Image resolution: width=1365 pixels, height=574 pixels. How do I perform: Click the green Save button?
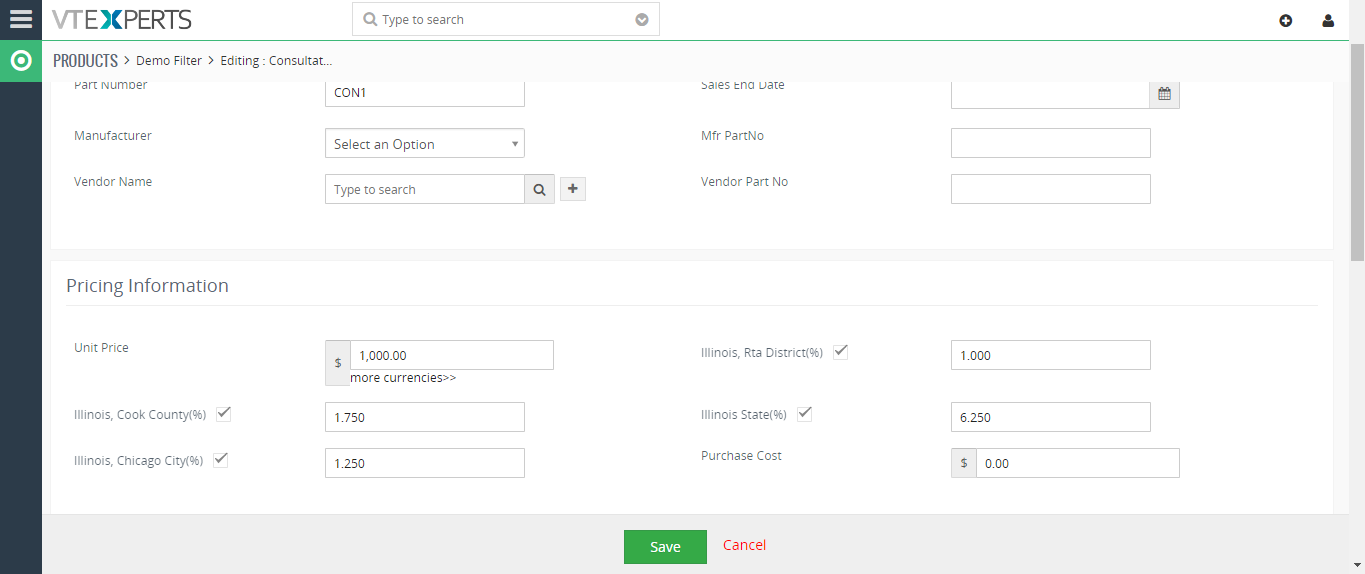(x=665, y=546)
